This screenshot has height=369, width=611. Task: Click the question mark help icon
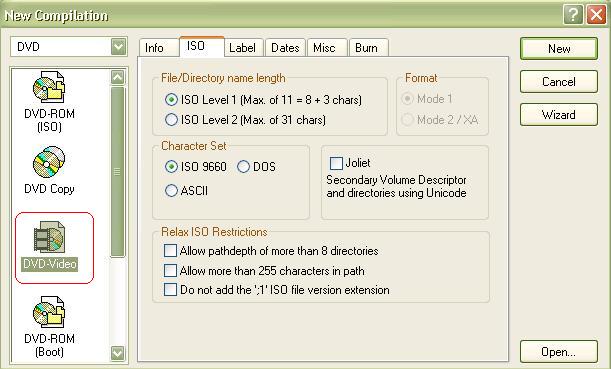(x=573, y=15)
